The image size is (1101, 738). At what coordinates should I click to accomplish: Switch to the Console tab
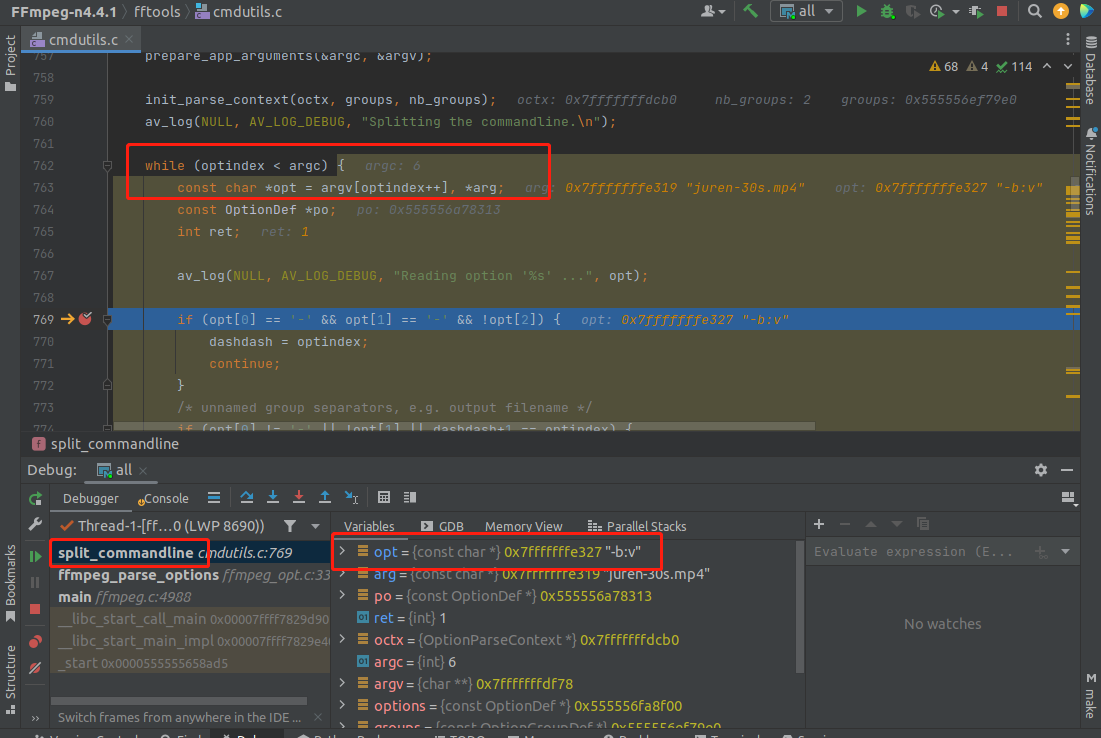coord(165,498)
